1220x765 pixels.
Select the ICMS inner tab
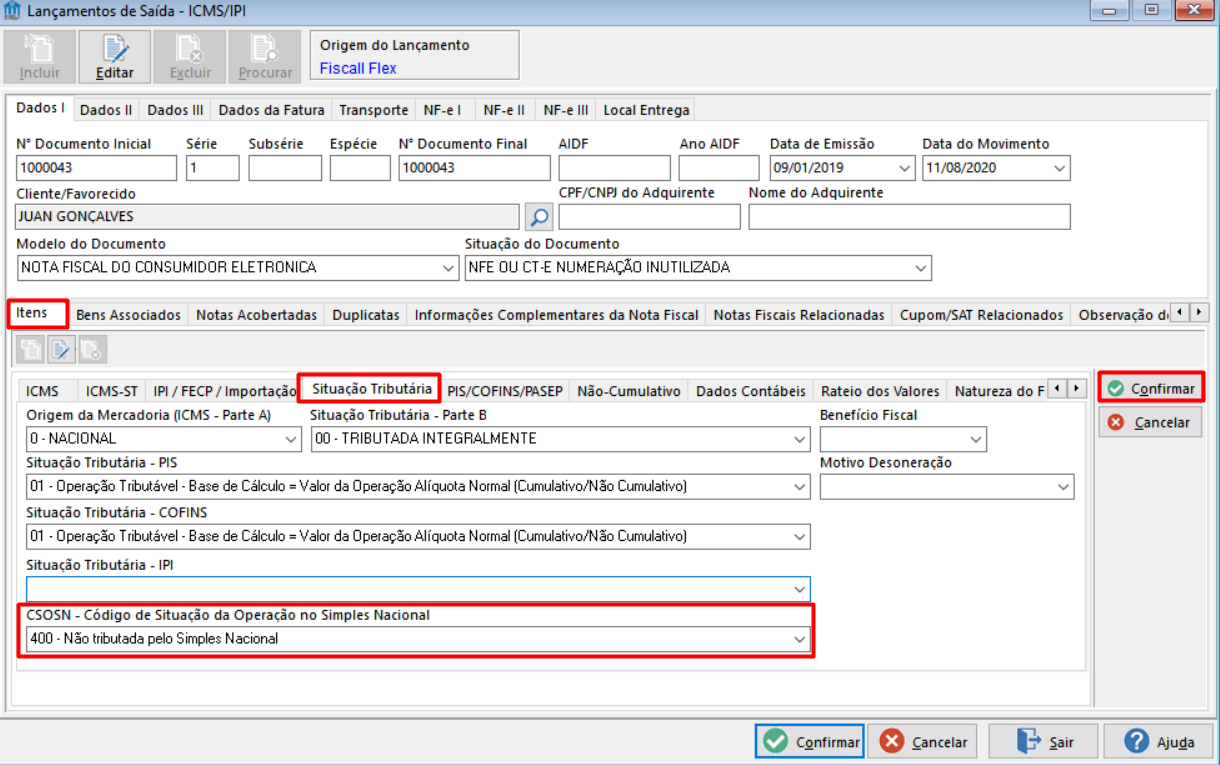point(43,391)
